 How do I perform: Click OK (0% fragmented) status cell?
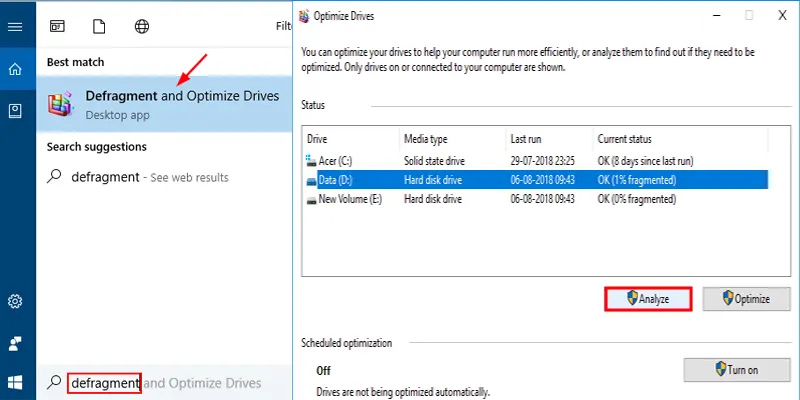point(637,199)
